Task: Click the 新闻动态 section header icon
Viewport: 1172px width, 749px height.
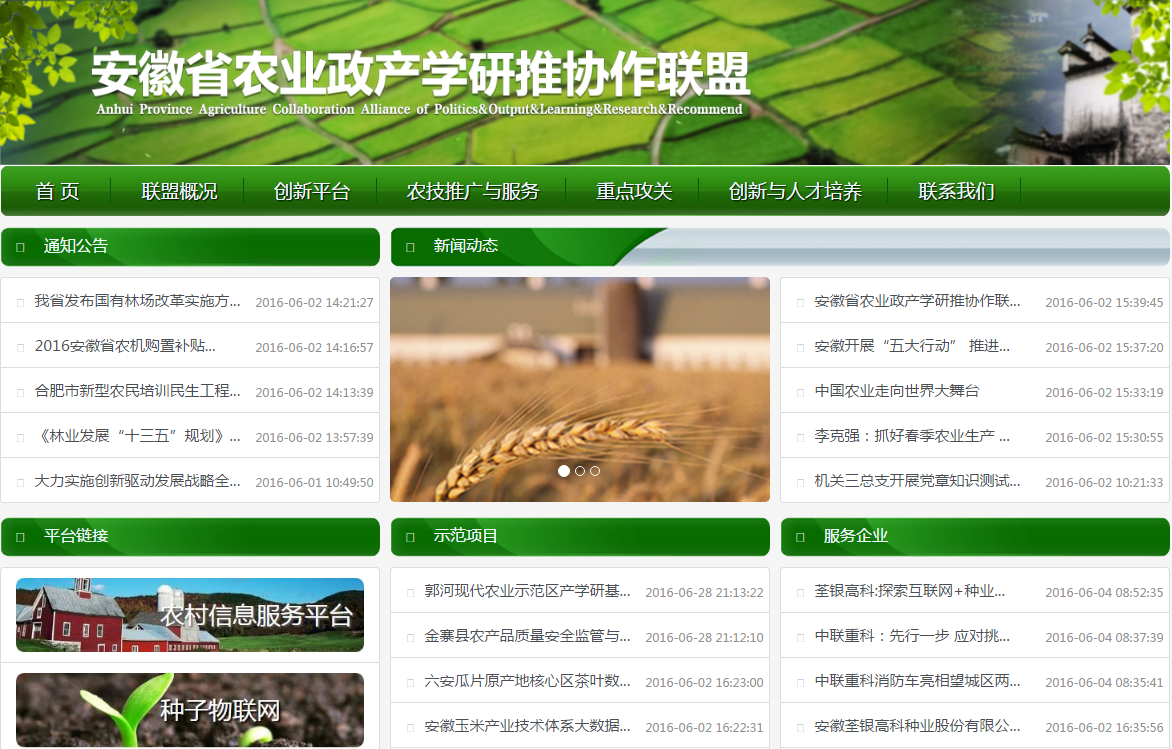Action: (x=410, y=247)
